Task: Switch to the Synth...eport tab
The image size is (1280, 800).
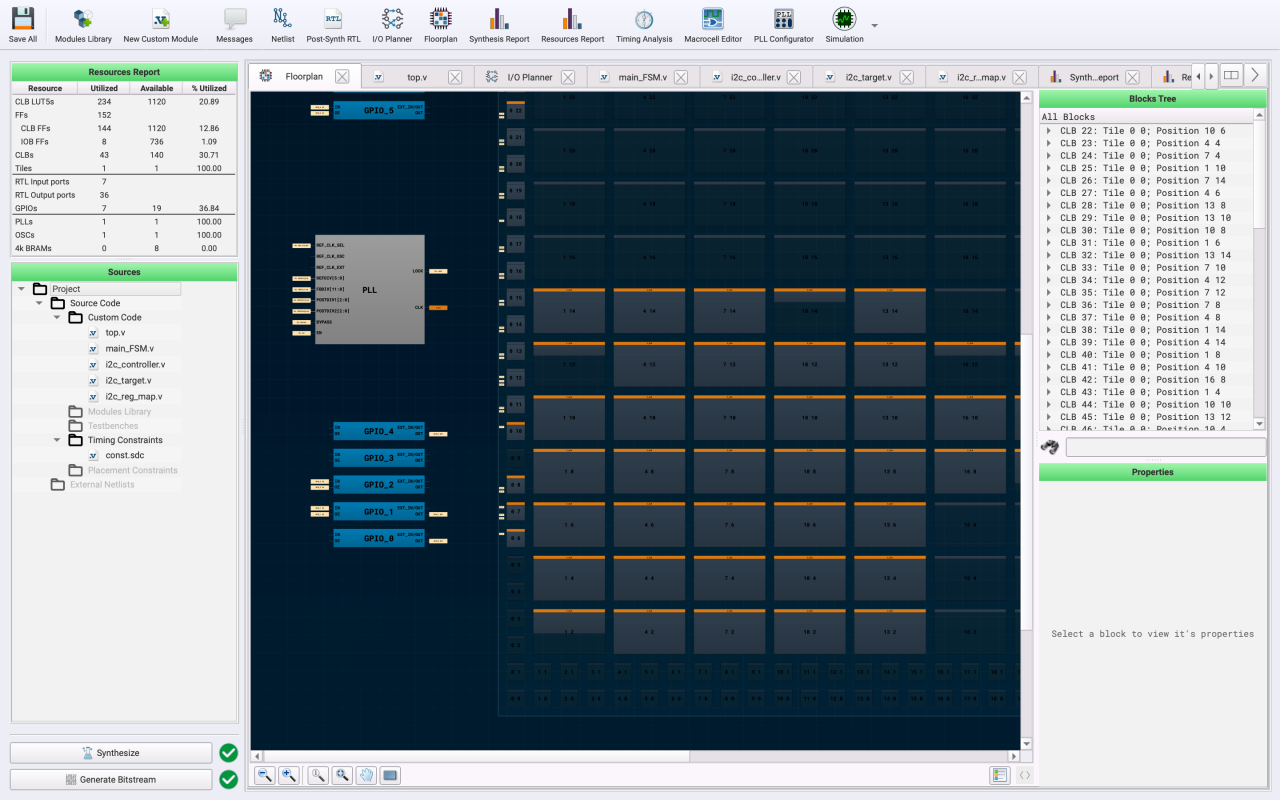Action: (1093, 77)
